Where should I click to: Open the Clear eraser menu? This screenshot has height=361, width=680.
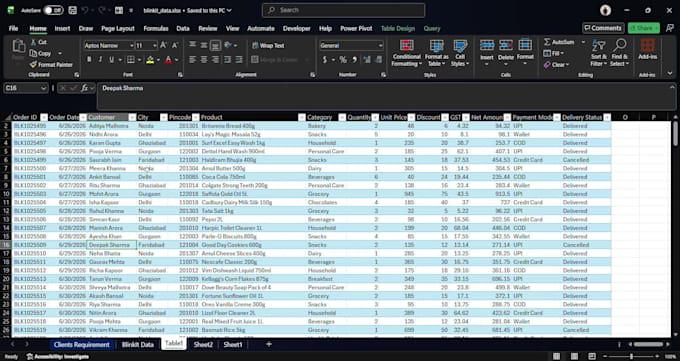[555, 65]
